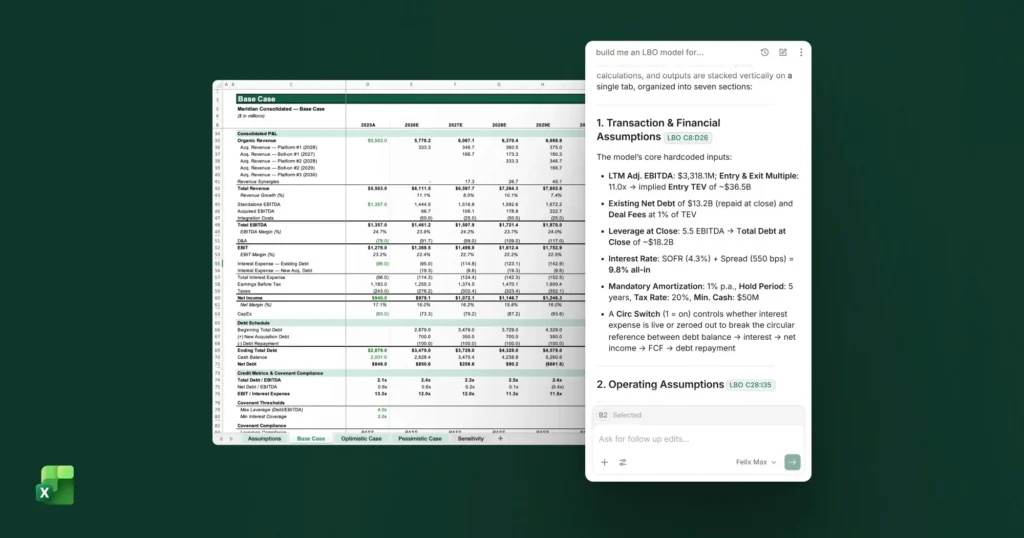Select the 'Beginning Total Debt' label cell
This screenshot has width=1024, height=538.
pyautogui.click(x=260, y=330)
